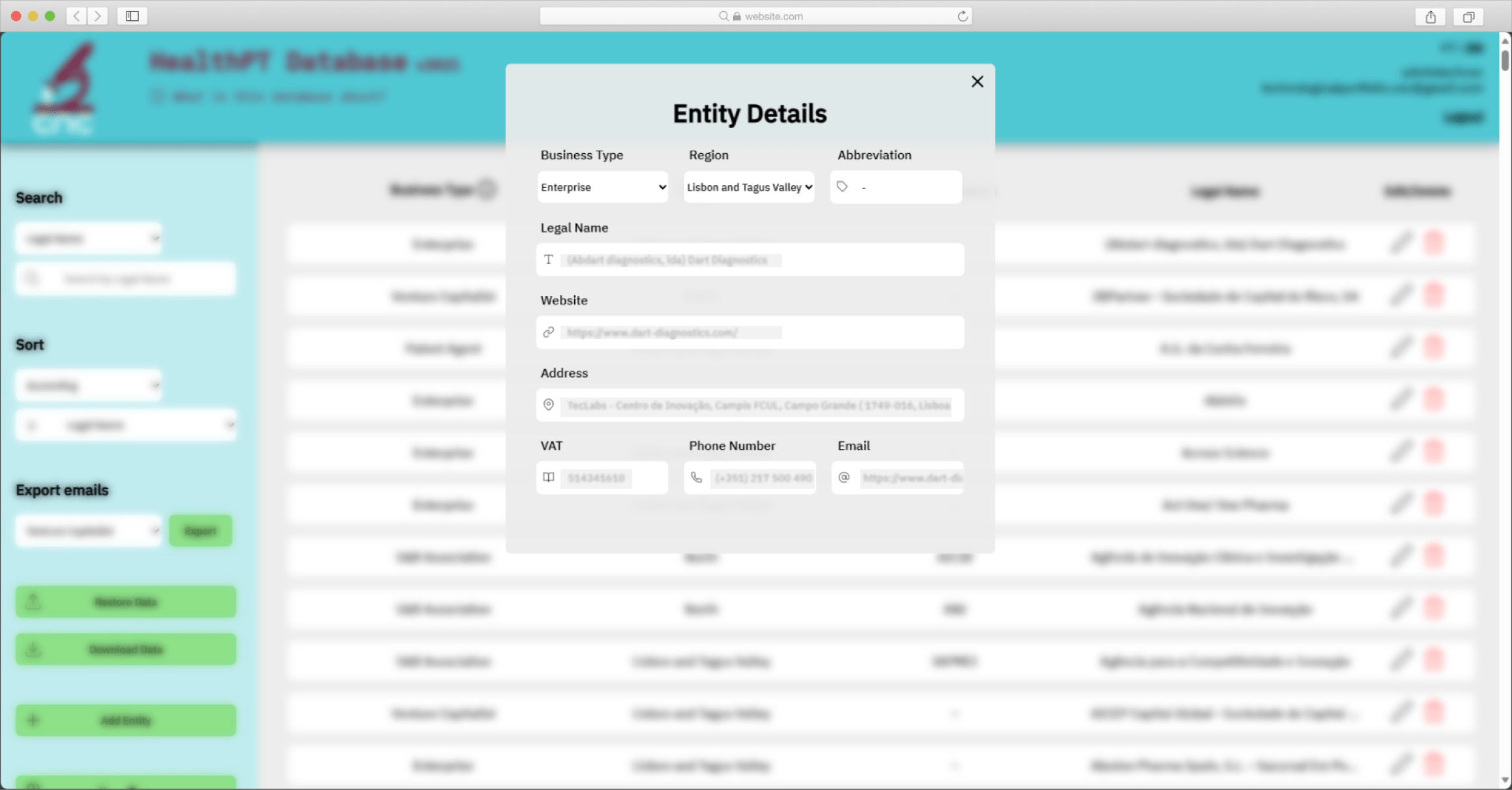The image size is (1512, 790).
Task: Reload the page in Safari
Action: click(x=962, y=16)
